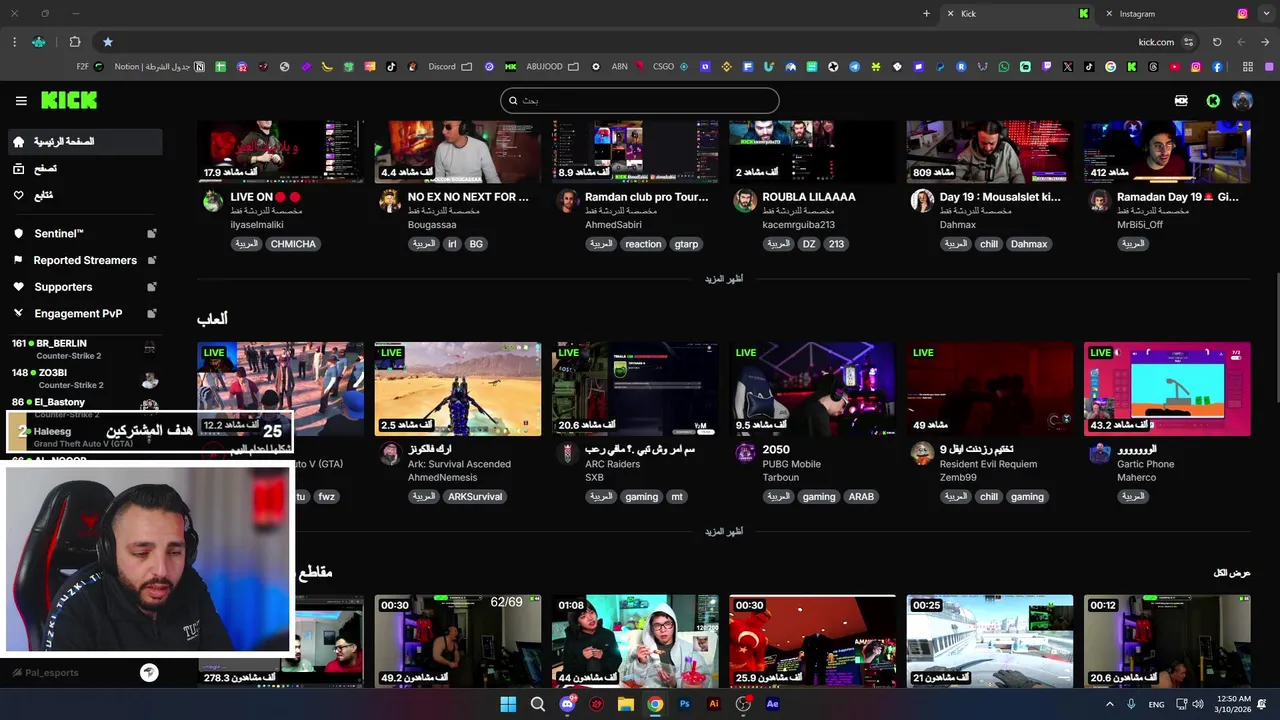
Task: Show hidden tray icons chevron
Action: [x=1109, y=704]
